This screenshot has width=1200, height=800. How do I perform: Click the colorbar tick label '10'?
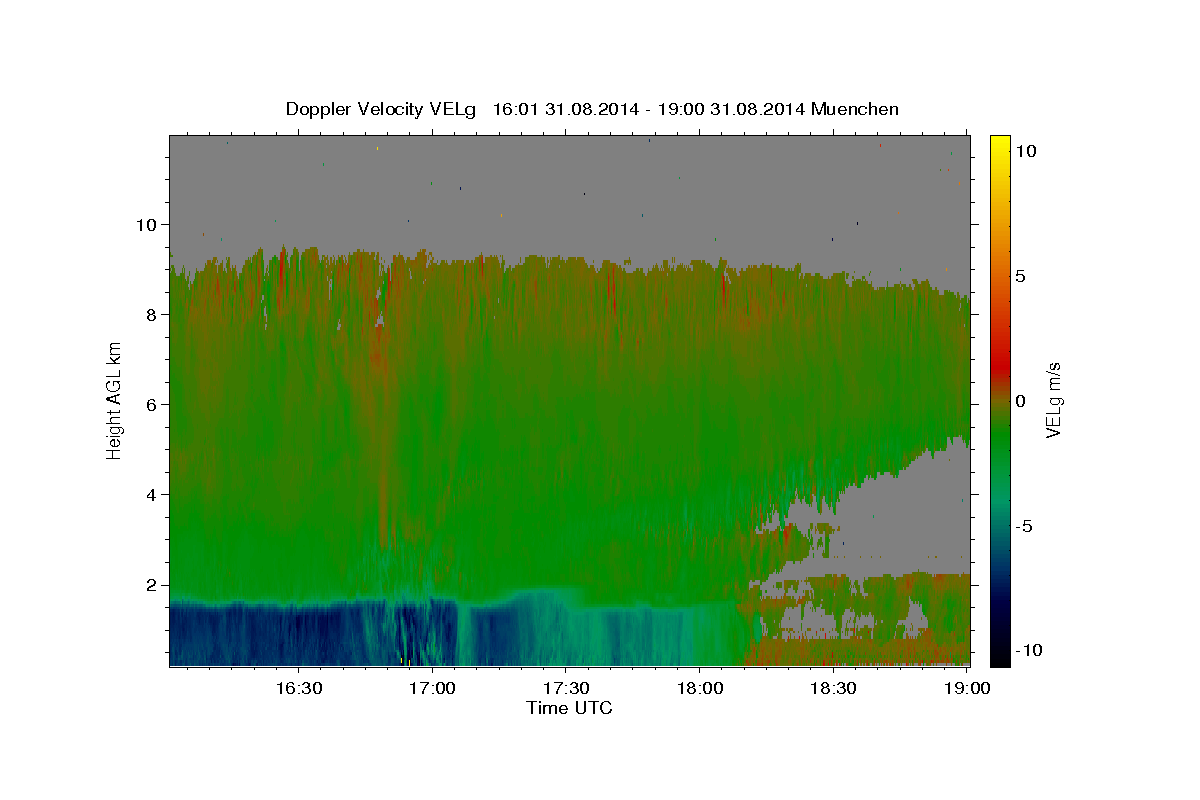[1026, 151]
